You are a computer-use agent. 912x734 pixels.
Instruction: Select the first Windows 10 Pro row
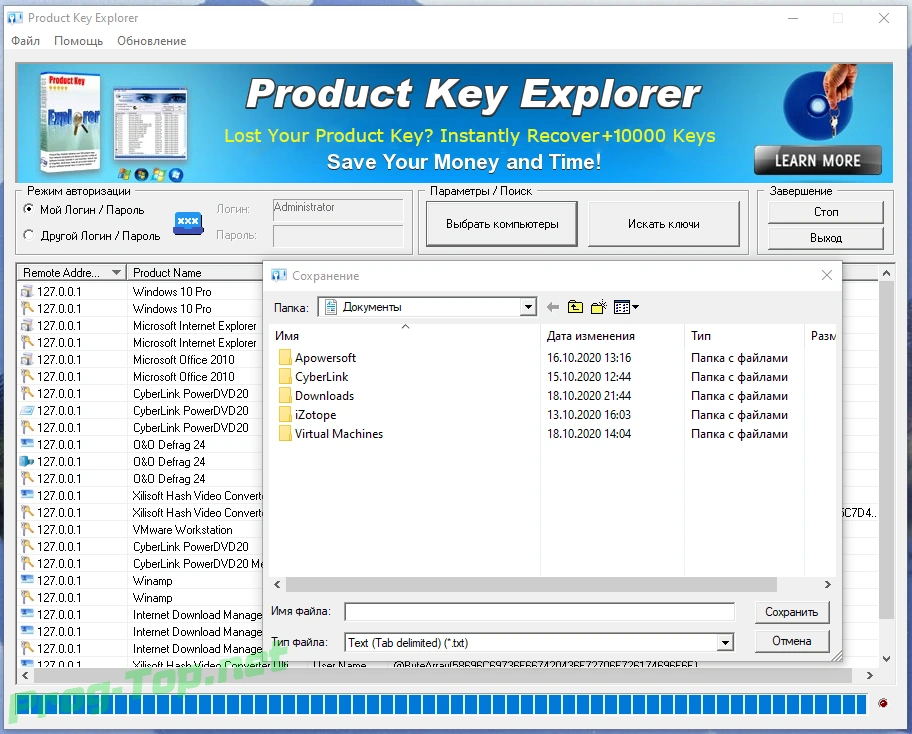tap(140, 291)
